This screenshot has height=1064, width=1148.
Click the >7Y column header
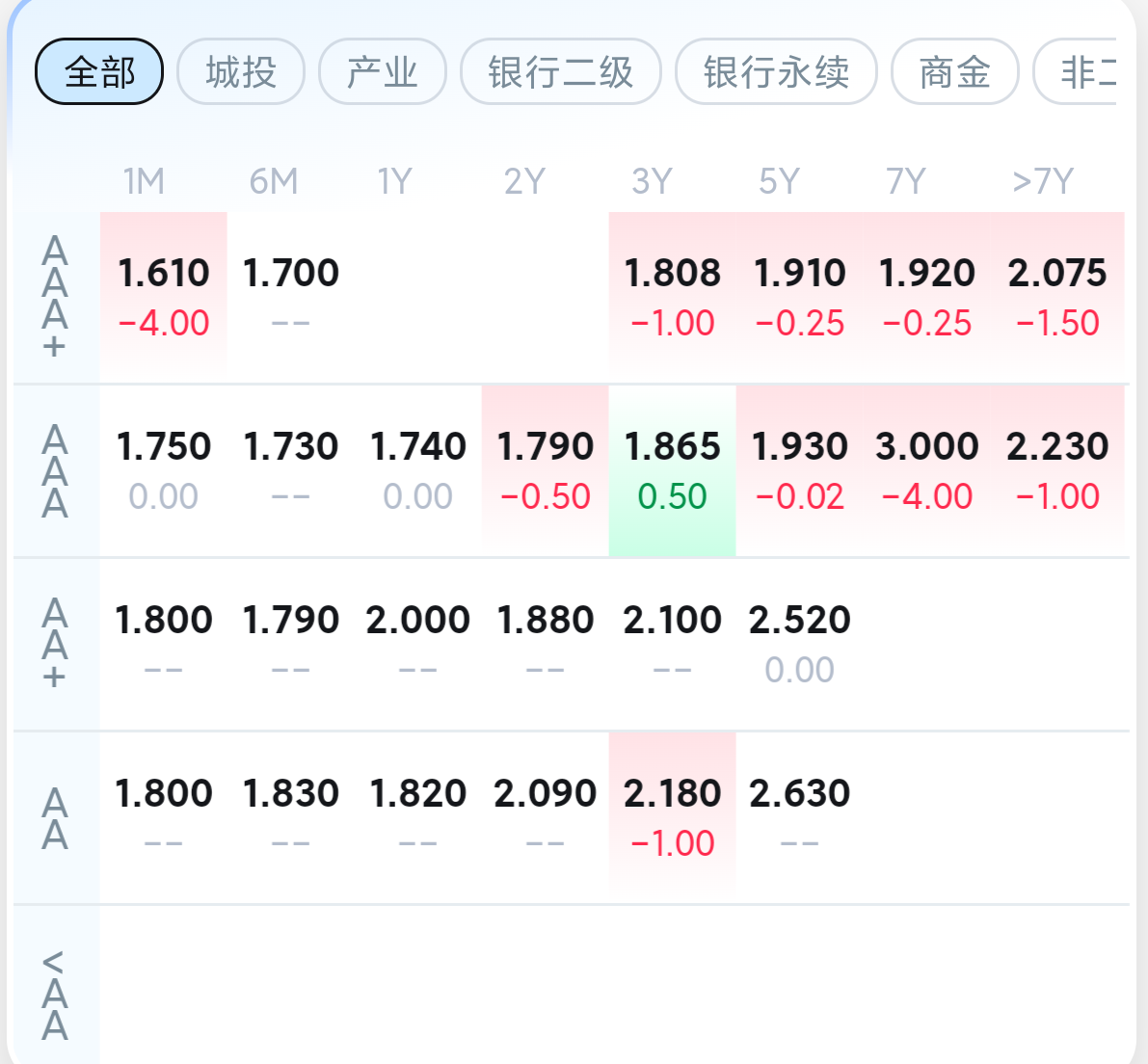[1043, 181]
